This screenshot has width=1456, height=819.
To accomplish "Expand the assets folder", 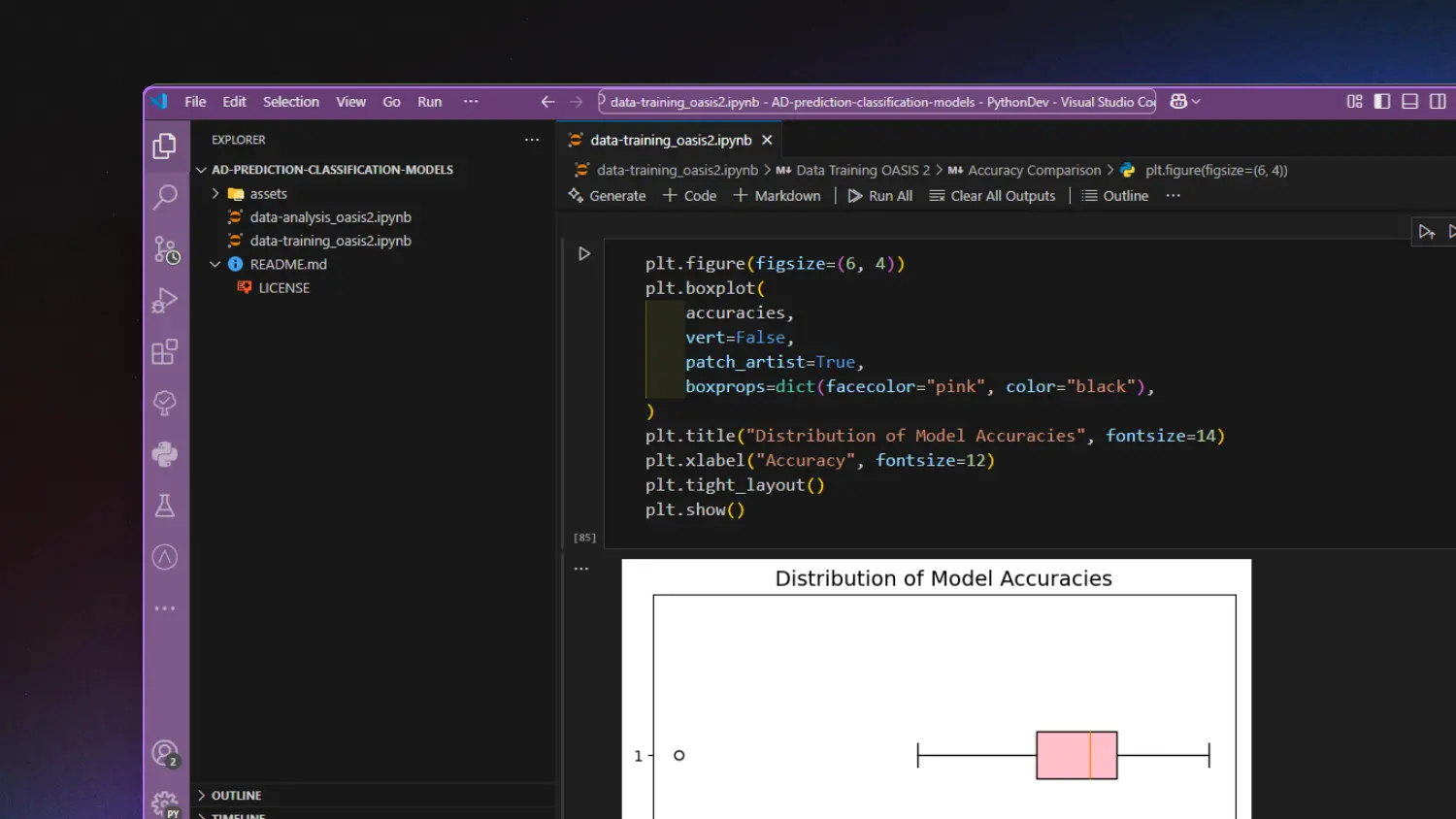I will pos(215,194).
